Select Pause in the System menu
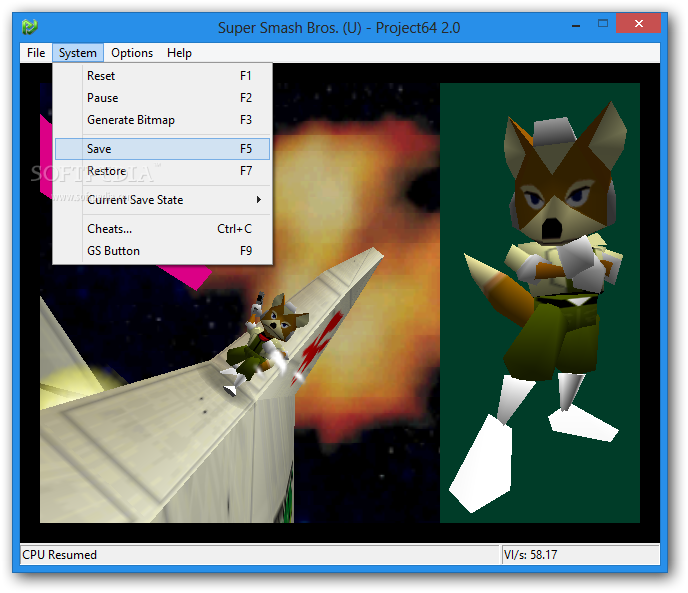Image resolution: width=688 pixels, height=593 pixels. coord(162,98)
